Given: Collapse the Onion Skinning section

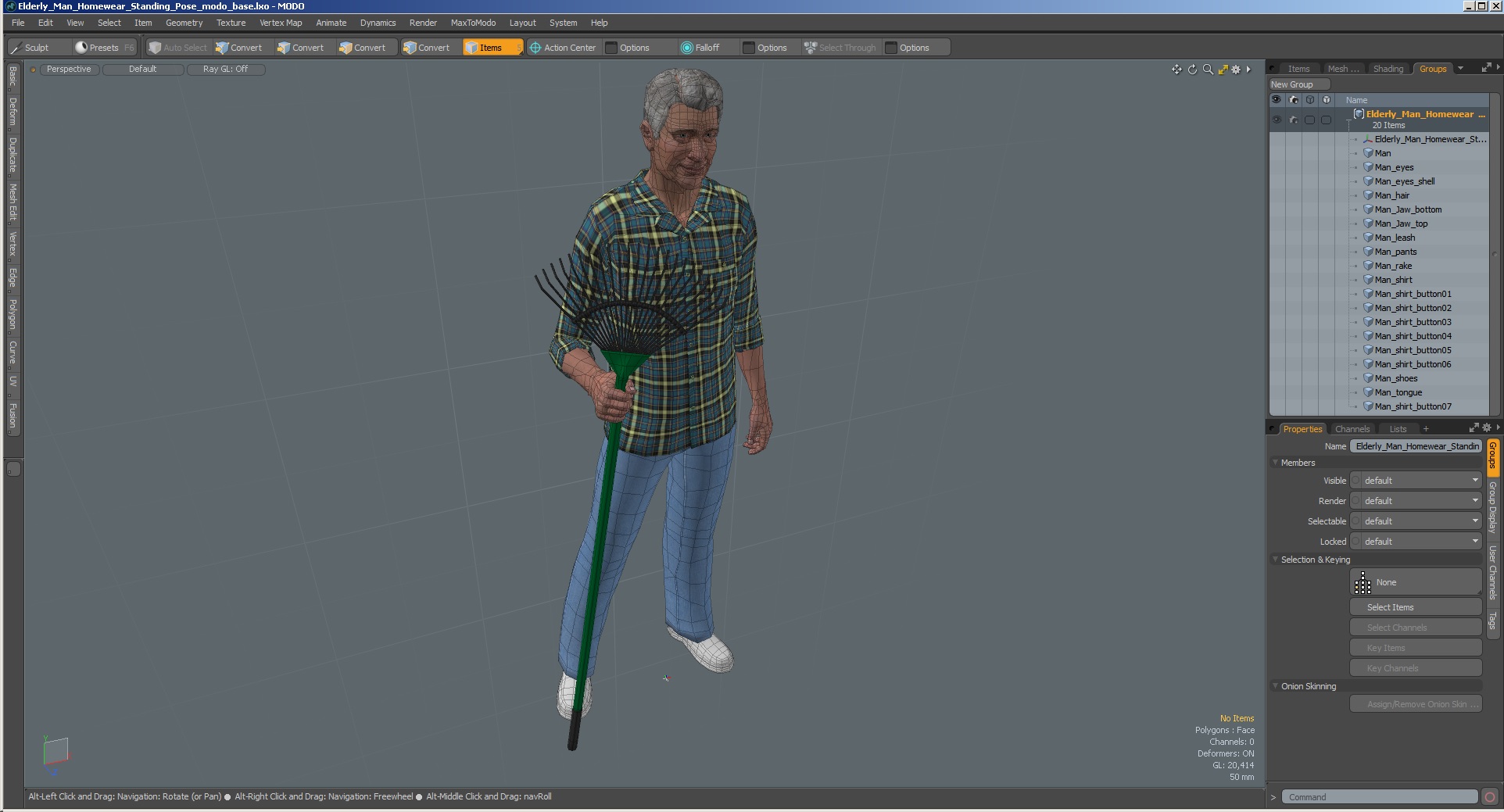Looking at the screenshot, I should coord(1275,686).
